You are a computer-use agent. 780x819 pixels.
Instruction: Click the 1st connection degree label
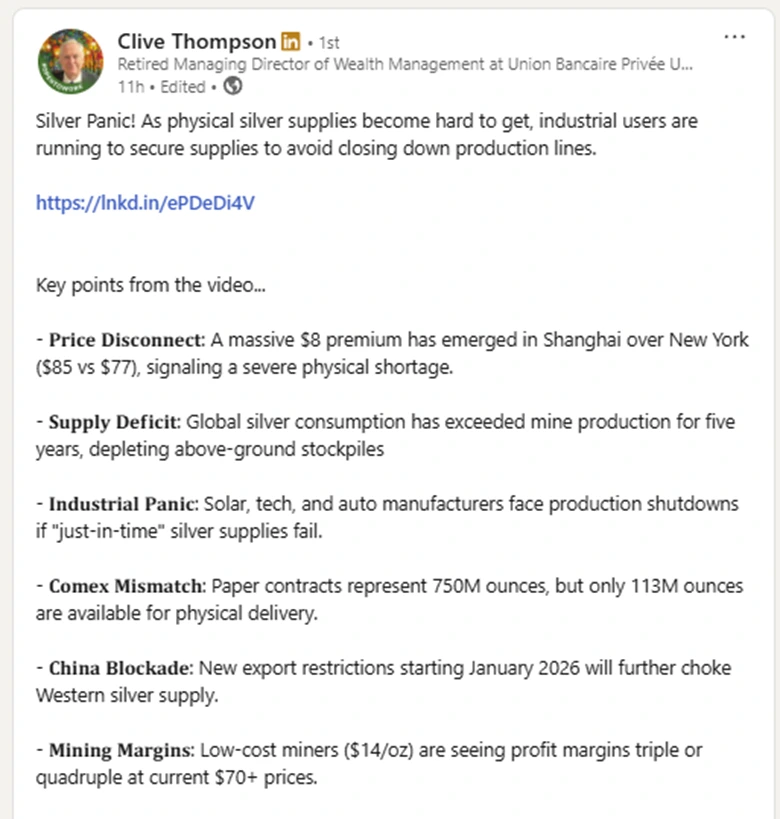point(328,43)
